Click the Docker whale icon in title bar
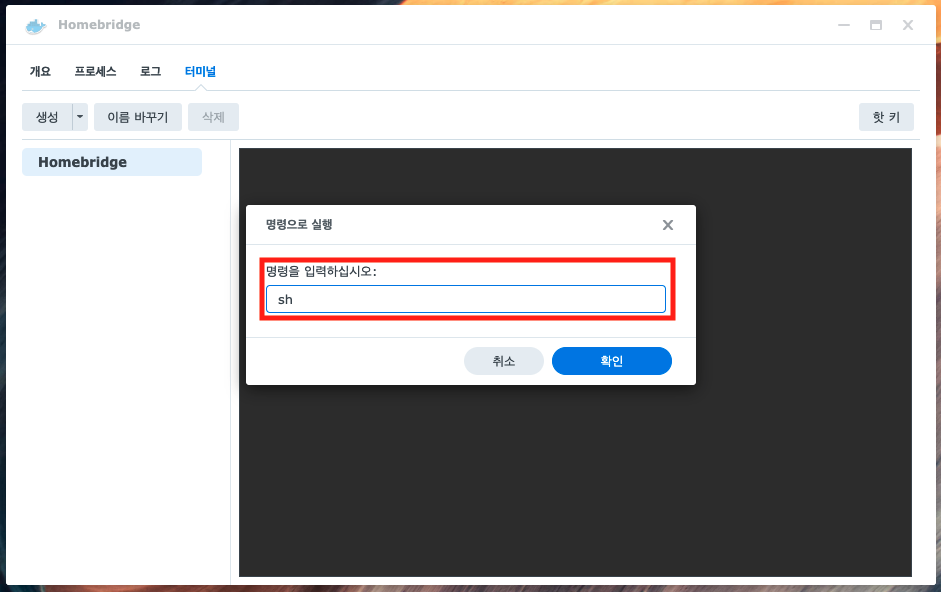The height and width of the screenshot is (592, 941). pyautogui.click(x=35, y=26)
